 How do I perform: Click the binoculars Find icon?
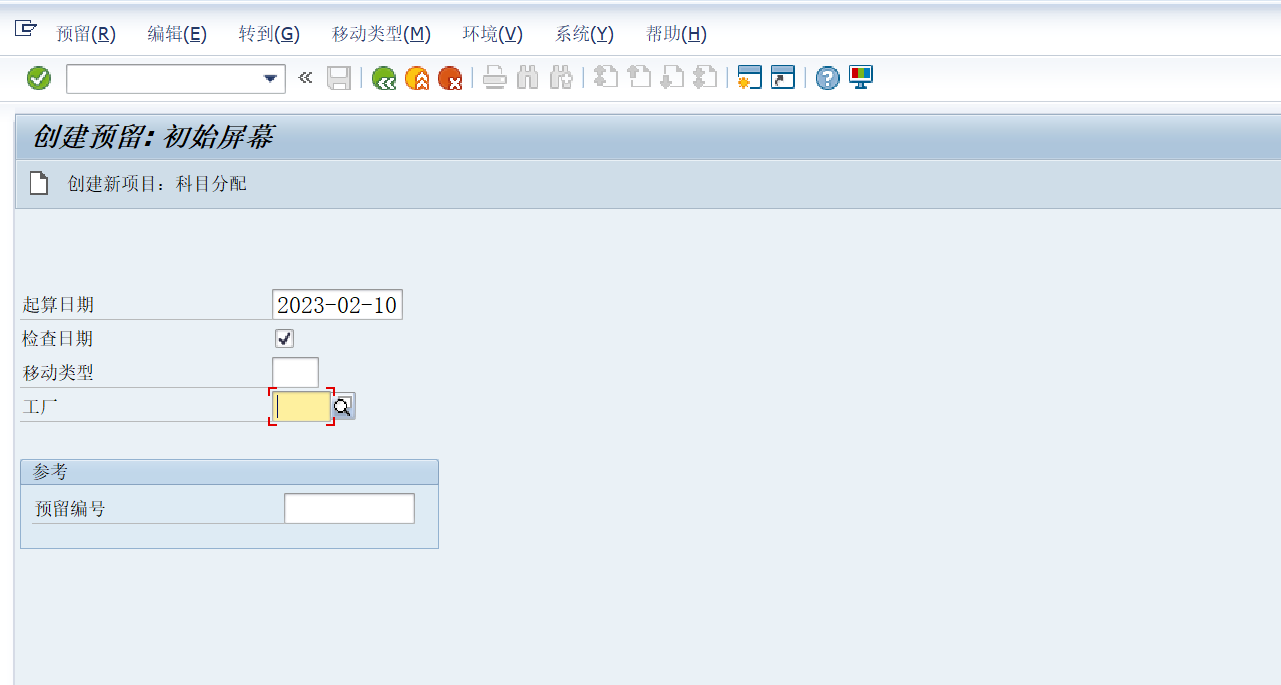[528, 78]
